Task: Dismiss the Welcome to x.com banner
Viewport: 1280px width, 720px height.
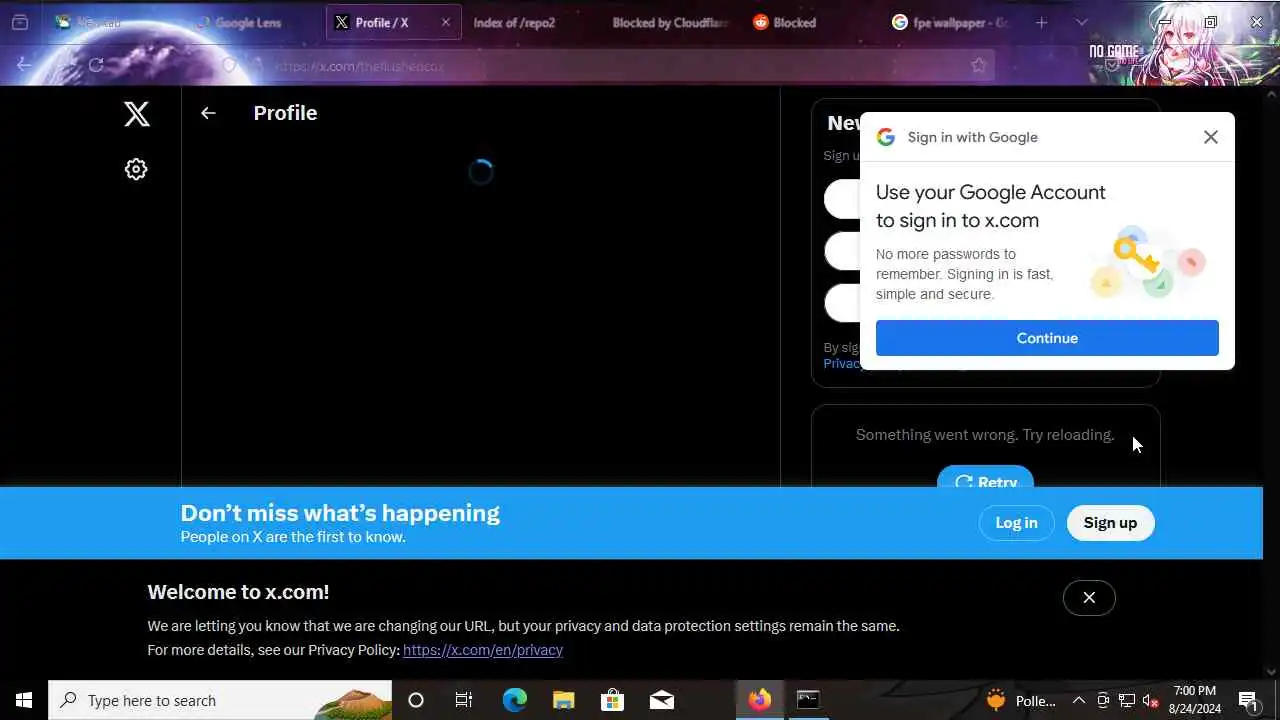Action: (x=1089, y=598)
